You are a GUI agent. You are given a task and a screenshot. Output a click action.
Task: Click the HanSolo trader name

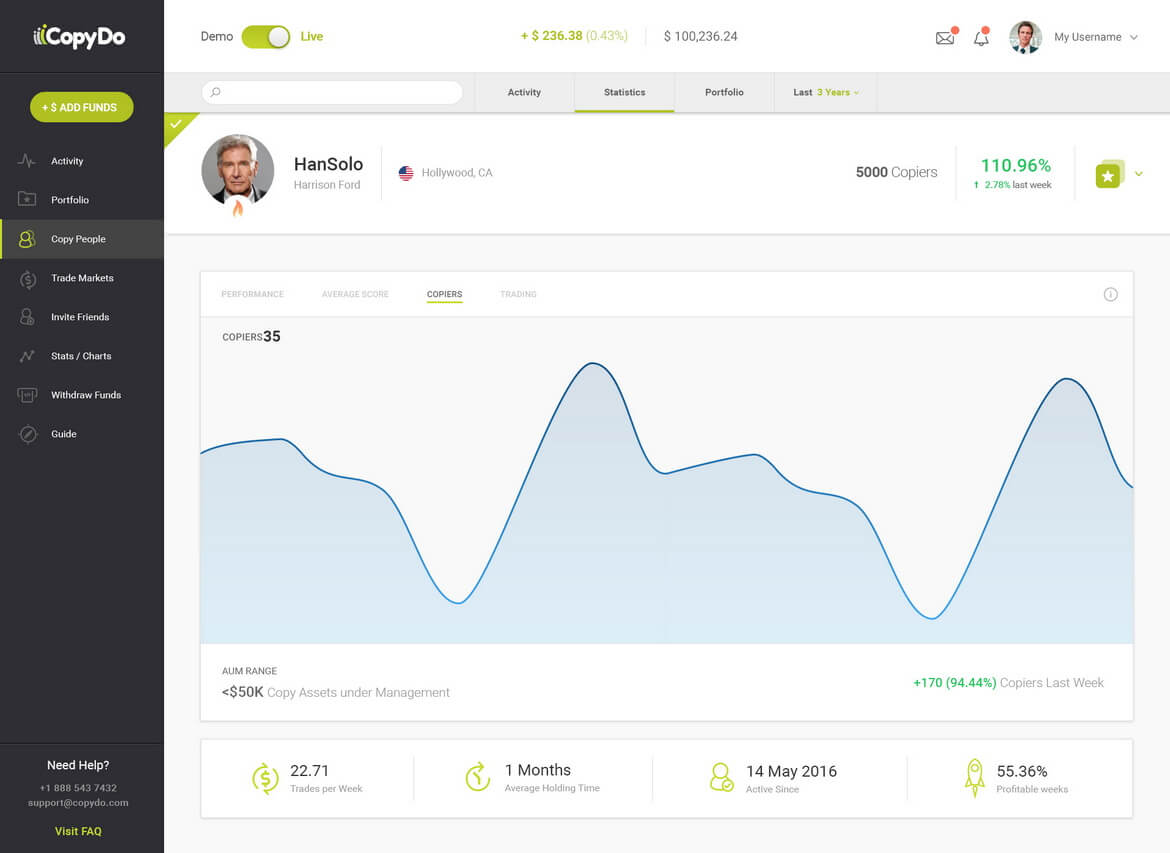click(x=328, y=164)
